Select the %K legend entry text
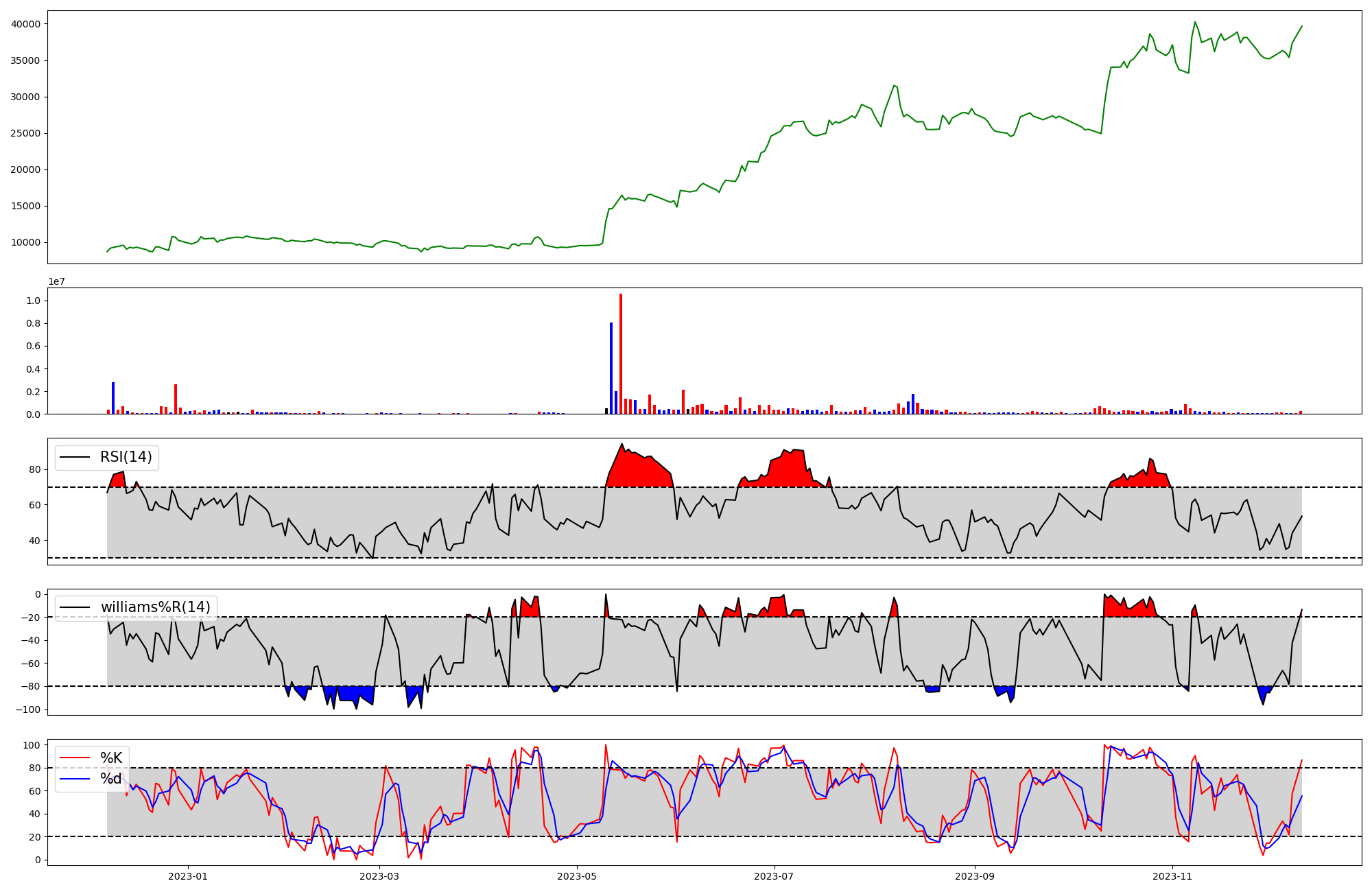This screenshot has width=1372, height=892. (111, 758)
